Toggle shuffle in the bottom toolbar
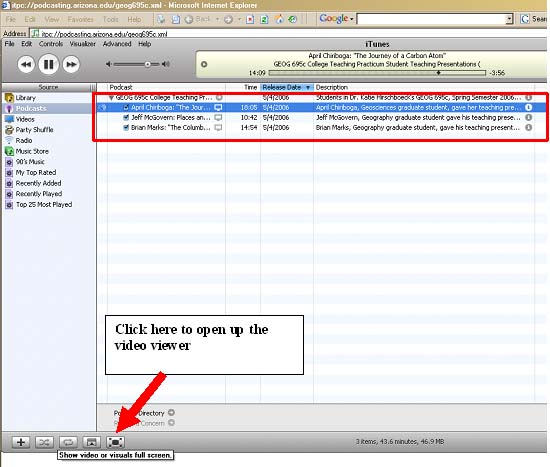Viewport: 550px width, 467px height. (44, 442)
